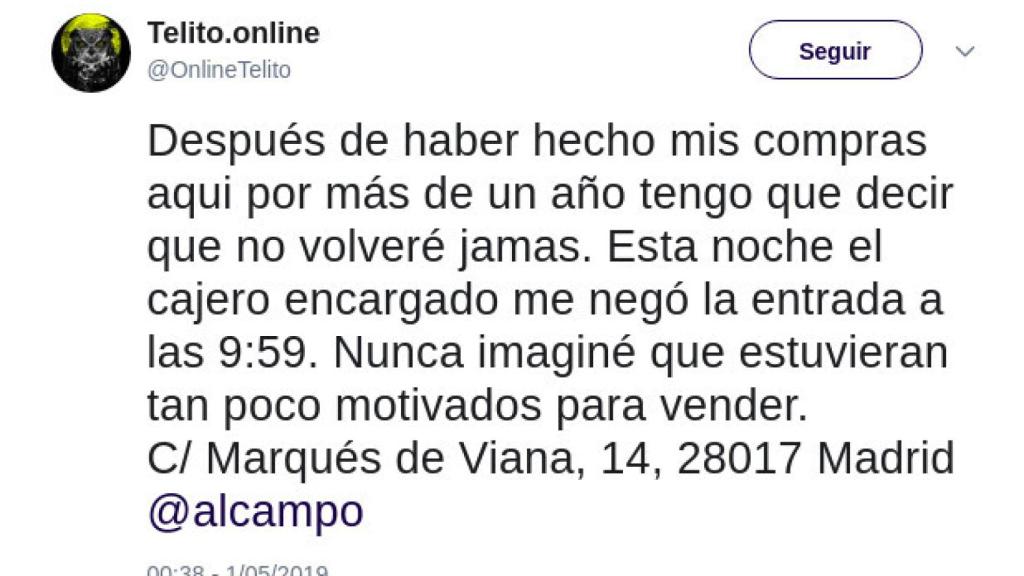Click the downward caret beside Seguir
The image size is (1024, 576).
click(963, 48)
